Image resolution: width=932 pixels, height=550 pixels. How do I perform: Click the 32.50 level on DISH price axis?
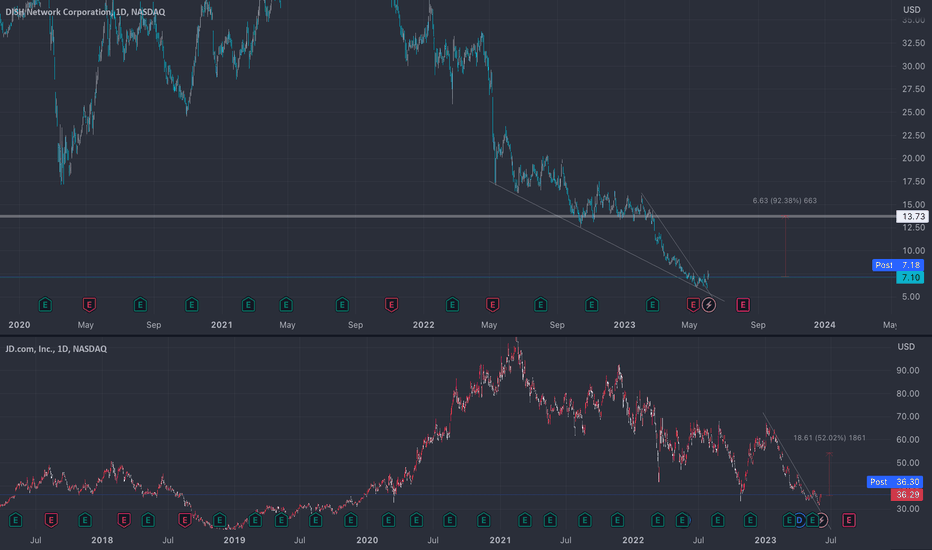[x=914, y=43]
